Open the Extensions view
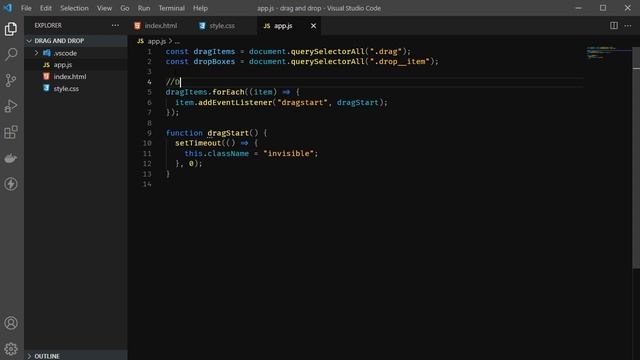 coord(11,132)
